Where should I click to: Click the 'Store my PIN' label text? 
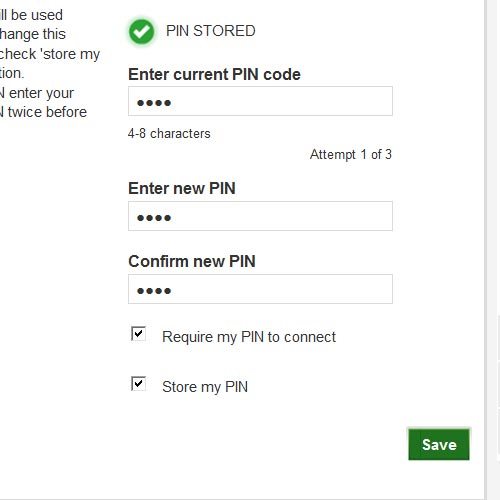coord(205,387)
